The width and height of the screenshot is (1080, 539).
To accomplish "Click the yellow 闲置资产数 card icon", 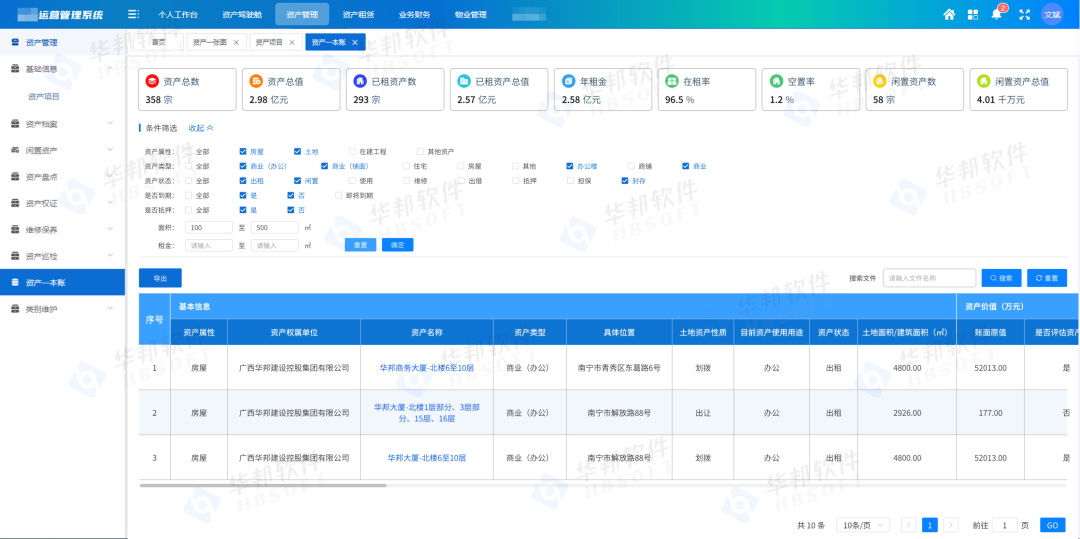I will 880,81.
